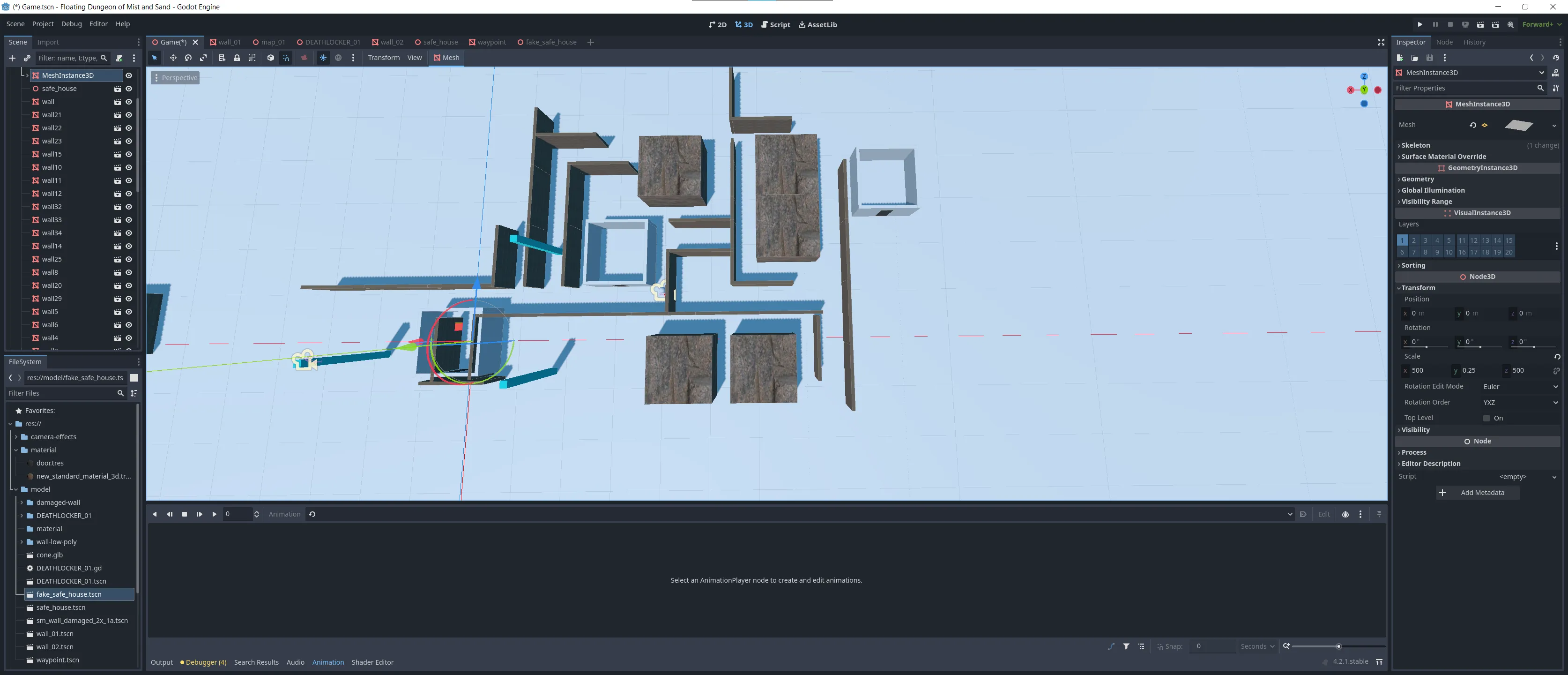Run the current scene with clapperboard play icon

tap(1480, 24)
